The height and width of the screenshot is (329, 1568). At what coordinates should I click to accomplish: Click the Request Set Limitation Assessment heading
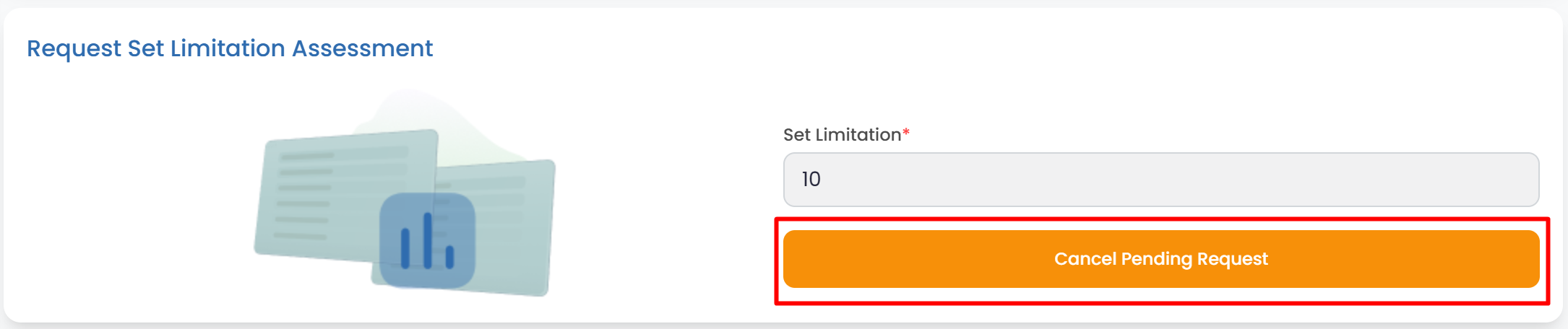point(230,48)
